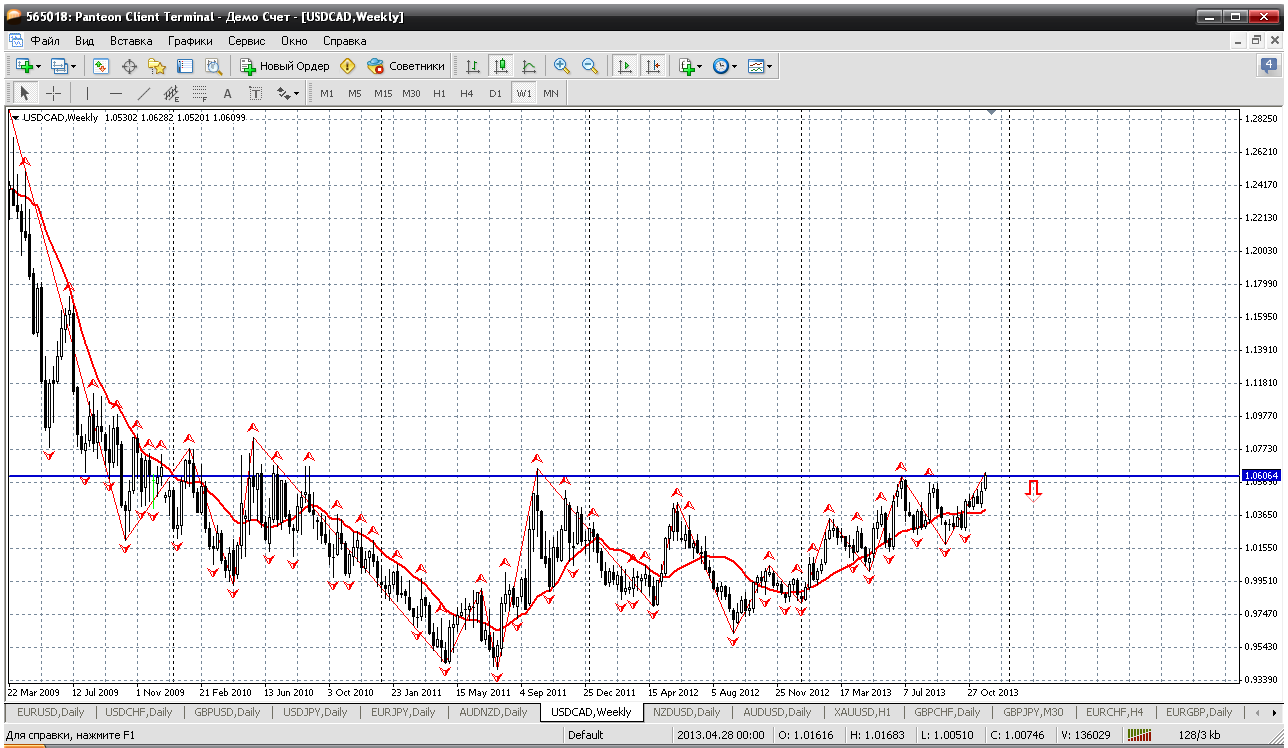1288x748 pixels.
Task: Toggle chart auto scroll
Action: click(625, 66)
